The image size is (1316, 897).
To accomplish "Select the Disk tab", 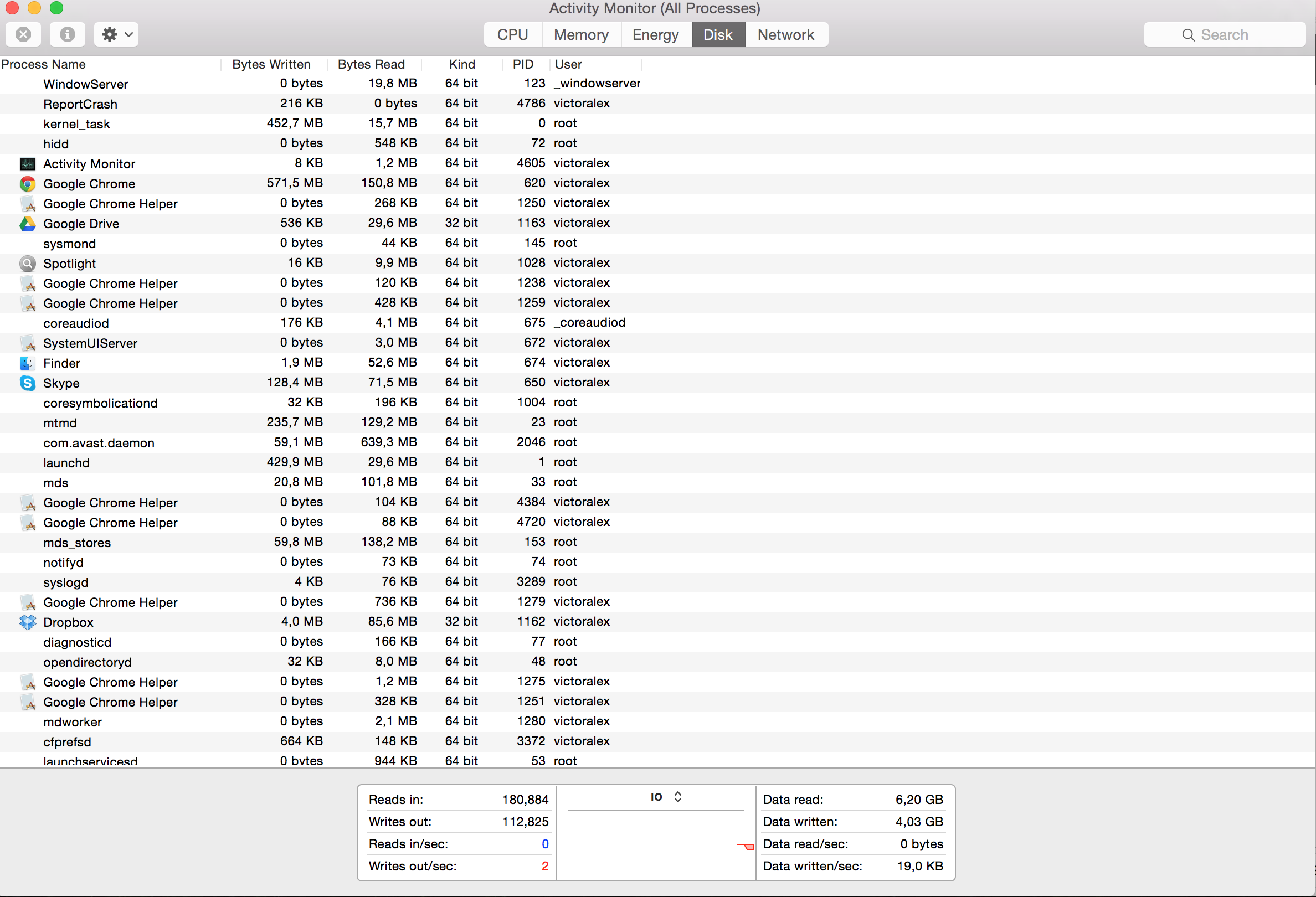I will point(718,34).
